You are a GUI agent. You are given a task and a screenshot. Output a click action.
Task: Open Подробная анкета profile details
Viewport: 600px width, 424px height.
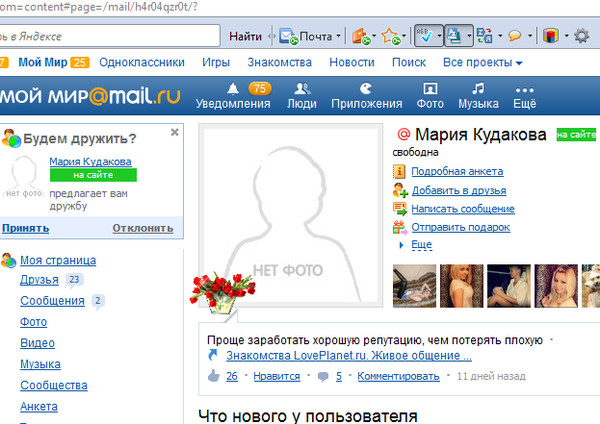coord(457,171)
